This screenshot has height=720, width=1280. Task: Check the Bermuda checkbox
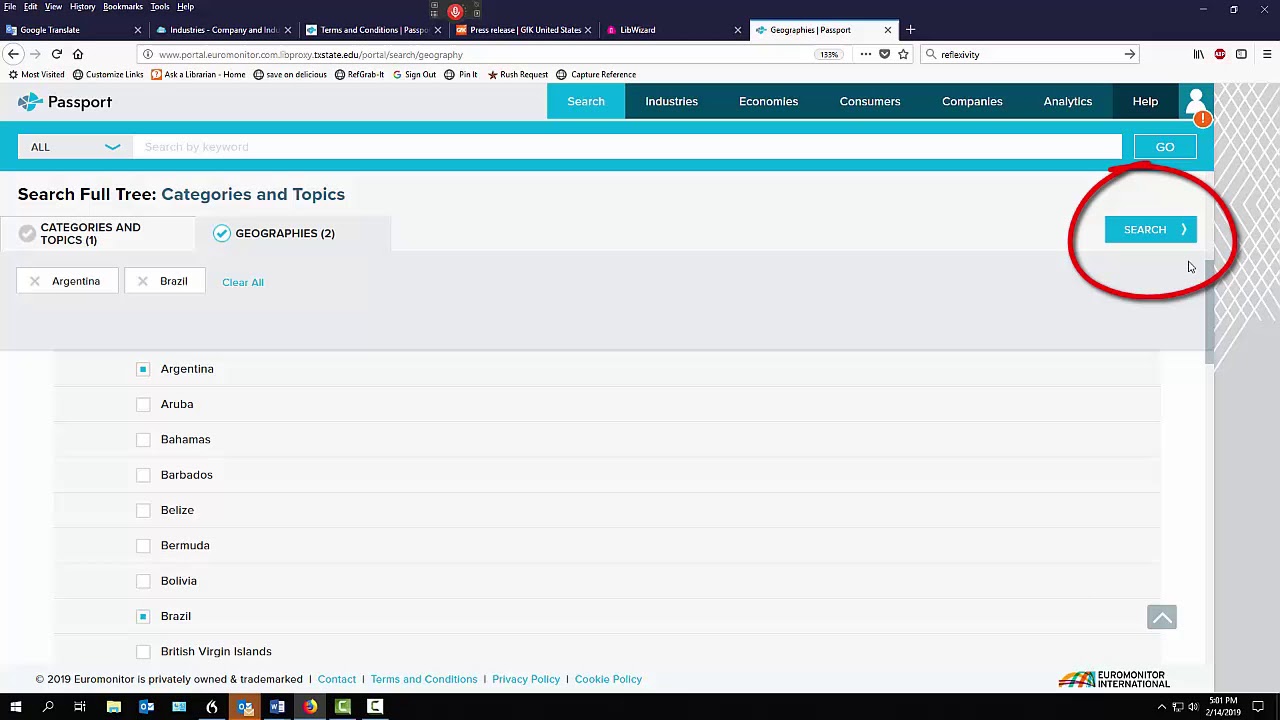(143, 545)
